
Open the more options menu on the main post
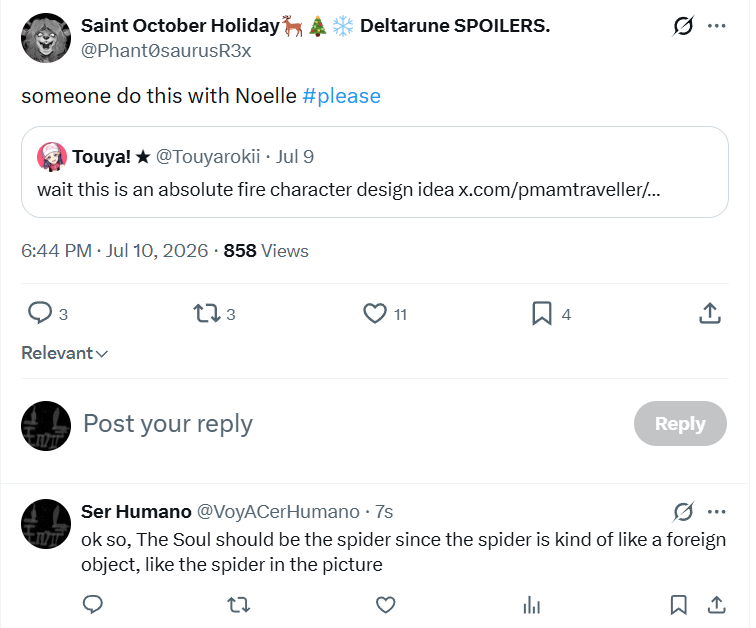point(716,26)
